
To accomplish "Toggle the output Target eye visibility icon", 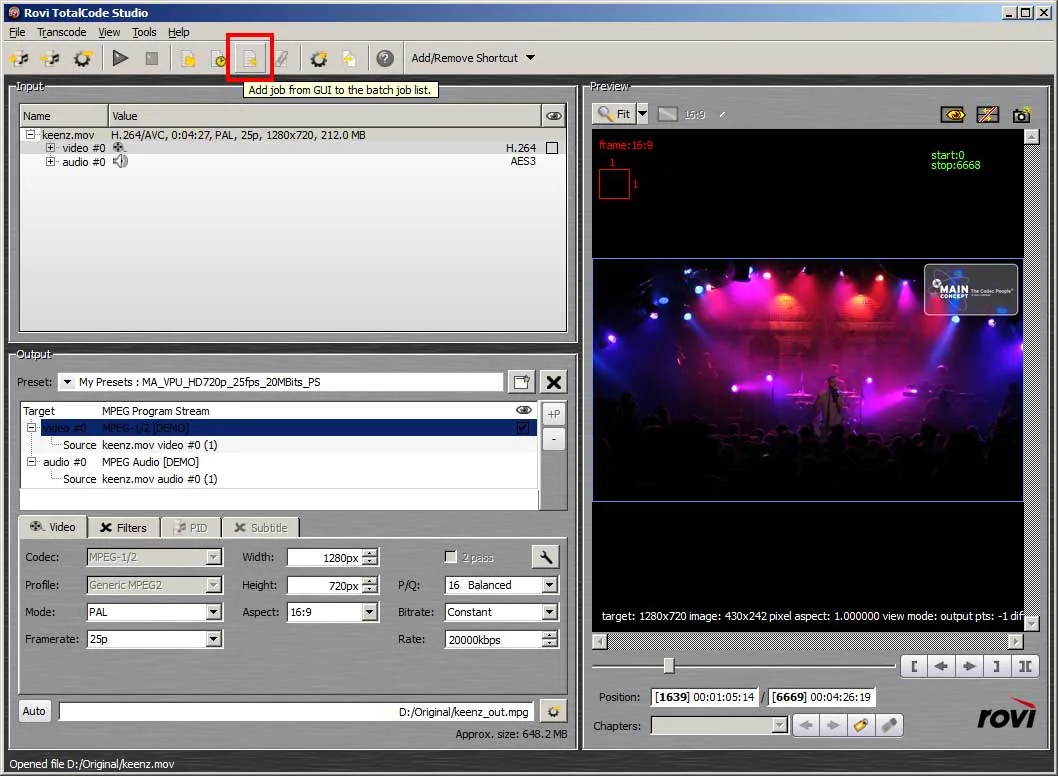I will click(x=523, y=410).
